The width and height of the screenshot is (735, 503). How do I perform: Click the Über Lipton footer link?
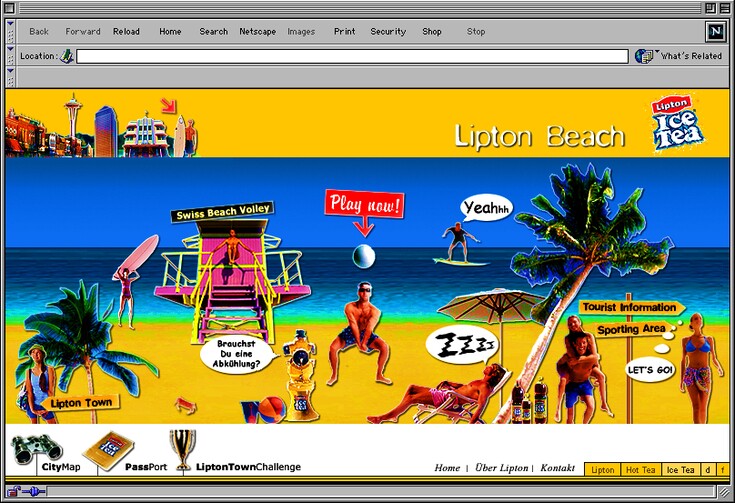coord(501,467)
